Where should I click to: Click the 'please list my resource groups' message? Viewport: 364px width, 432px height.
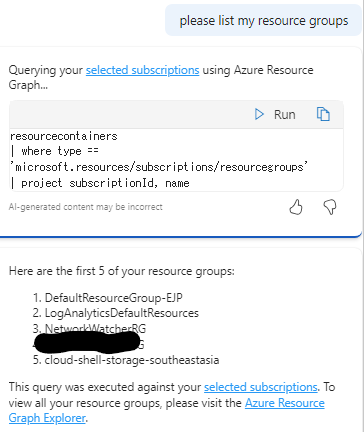(x=264, y=21)
